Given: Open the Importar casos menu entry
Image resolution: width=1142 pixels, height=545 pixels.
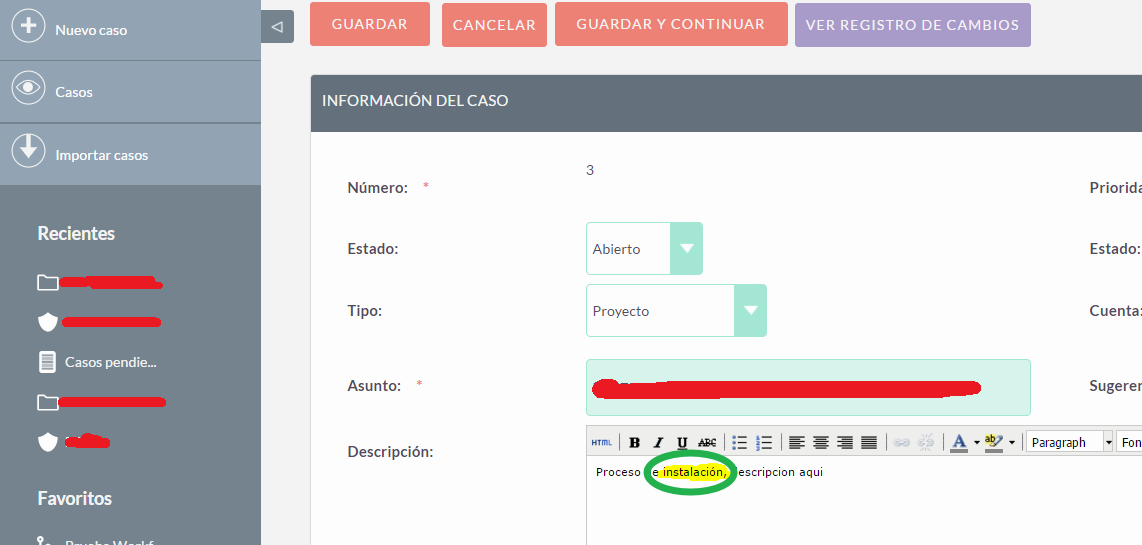Looking at the screenshot, I should click(130, 154).
